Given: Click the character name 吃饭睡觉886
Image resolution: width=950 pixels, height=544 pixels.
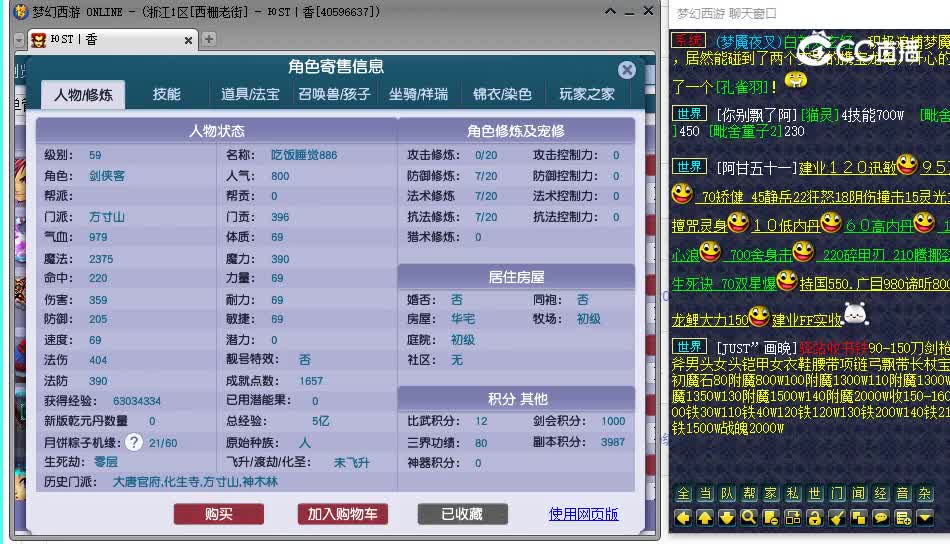Looking at the screenshot, I should (x=304, y=155).
